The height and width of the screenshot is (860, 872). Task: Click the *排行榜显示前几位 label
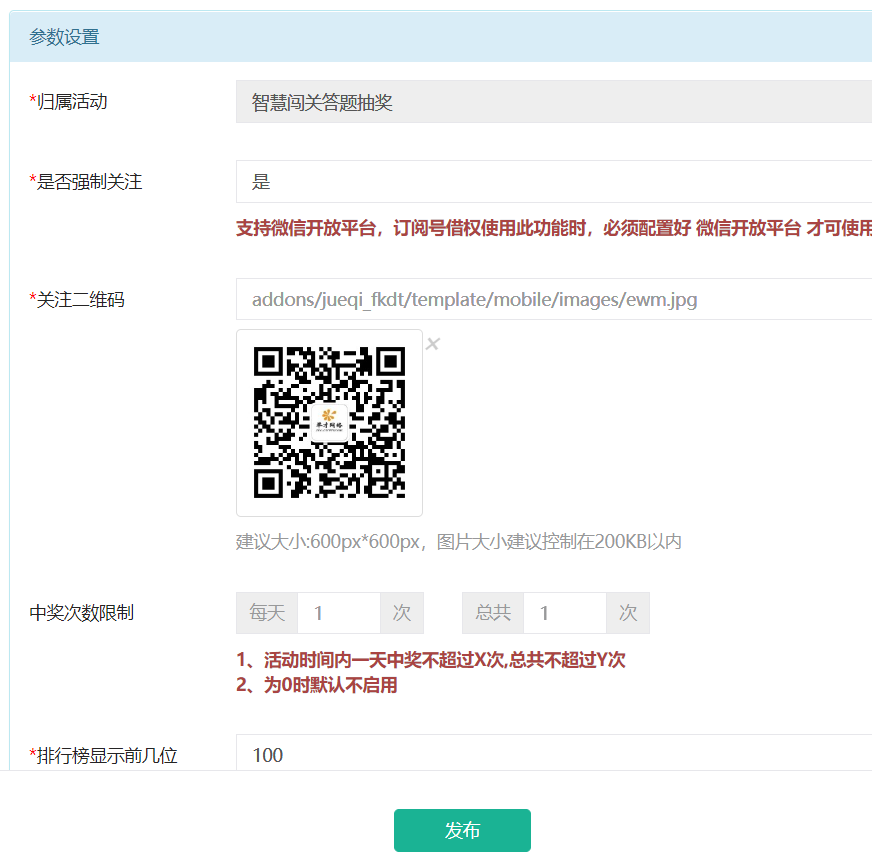click(103, 755)
